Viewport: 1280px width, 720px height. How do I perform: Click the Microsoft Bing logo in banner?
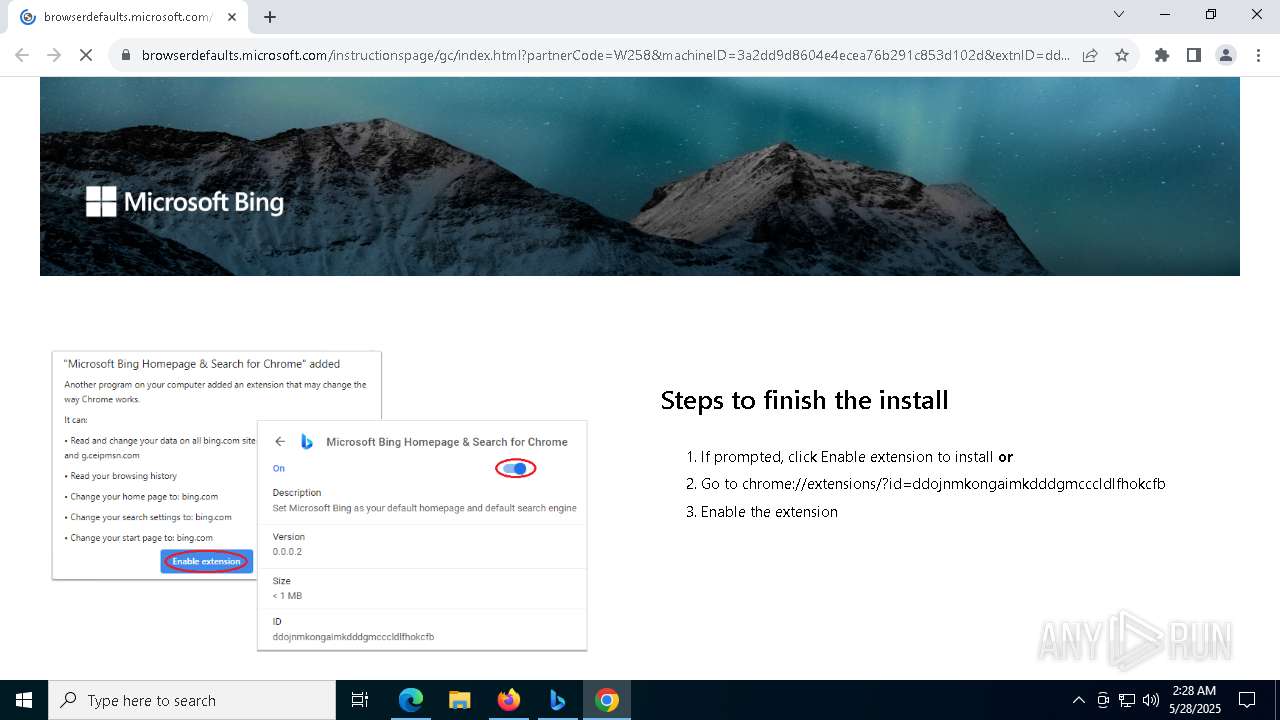tap(185, 202)
